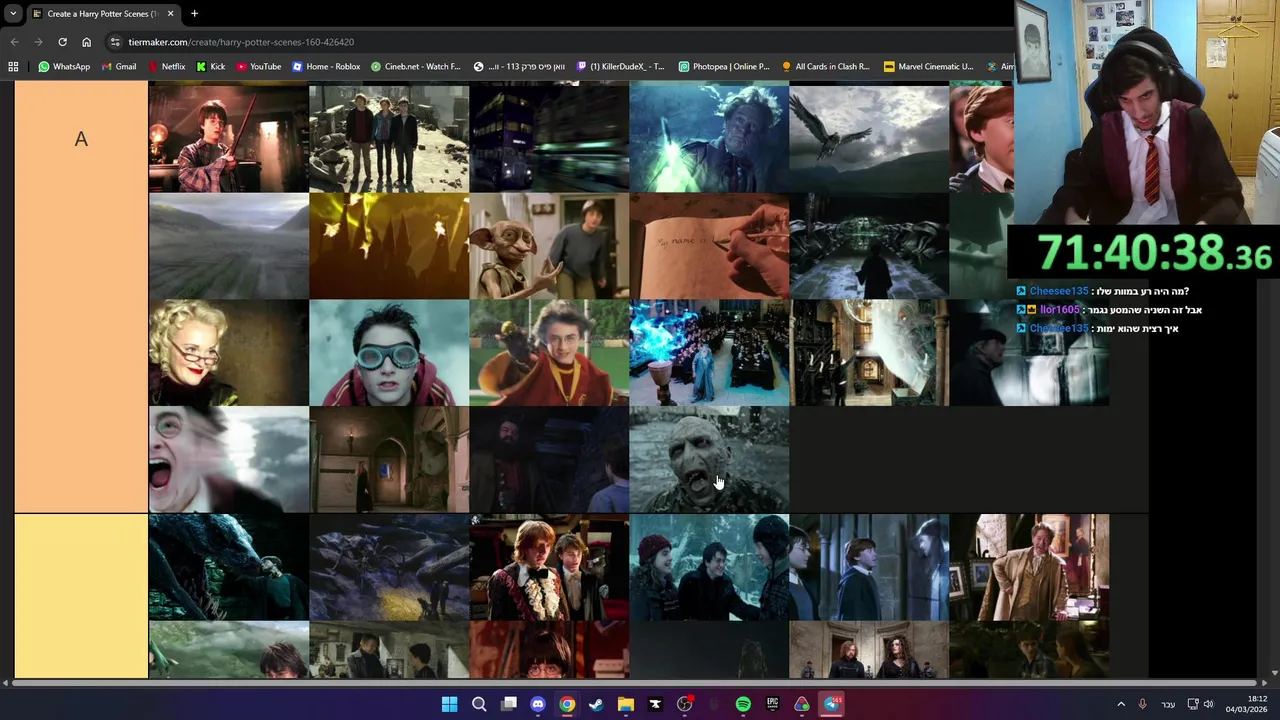The image size is (1280, 720).
Task: Open Discord from the taskbar
Action: 538,704
